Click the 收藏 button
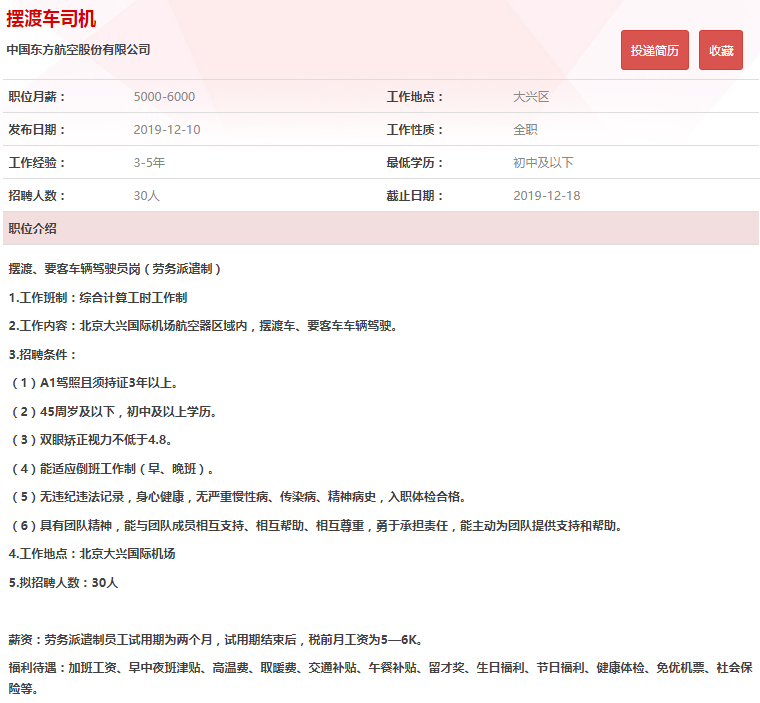The image size is (760, 703). [x=721, y=50]
